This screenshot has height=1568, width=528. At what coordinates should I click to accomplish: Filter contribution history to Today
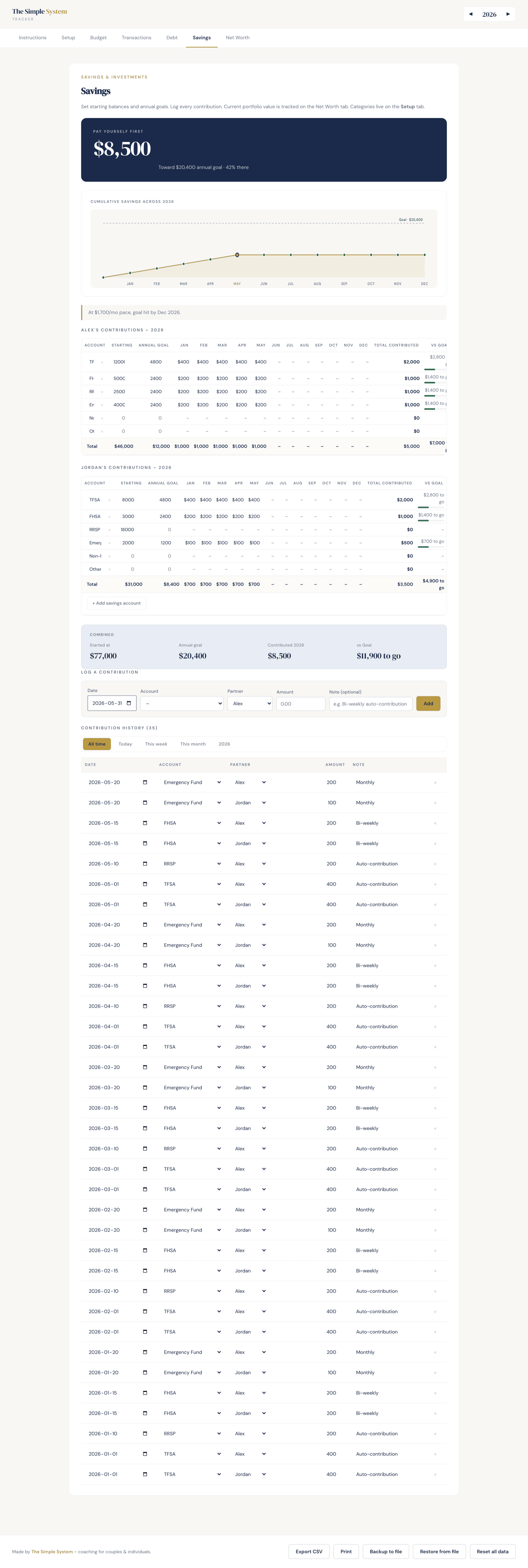coord(125,744)
